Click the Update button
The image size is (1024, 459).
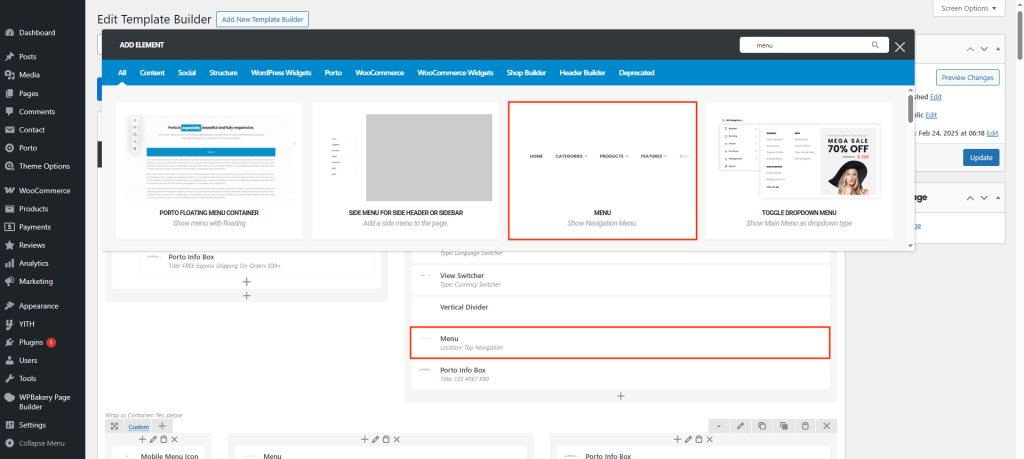pyautogui.click(x=980, y=157)
